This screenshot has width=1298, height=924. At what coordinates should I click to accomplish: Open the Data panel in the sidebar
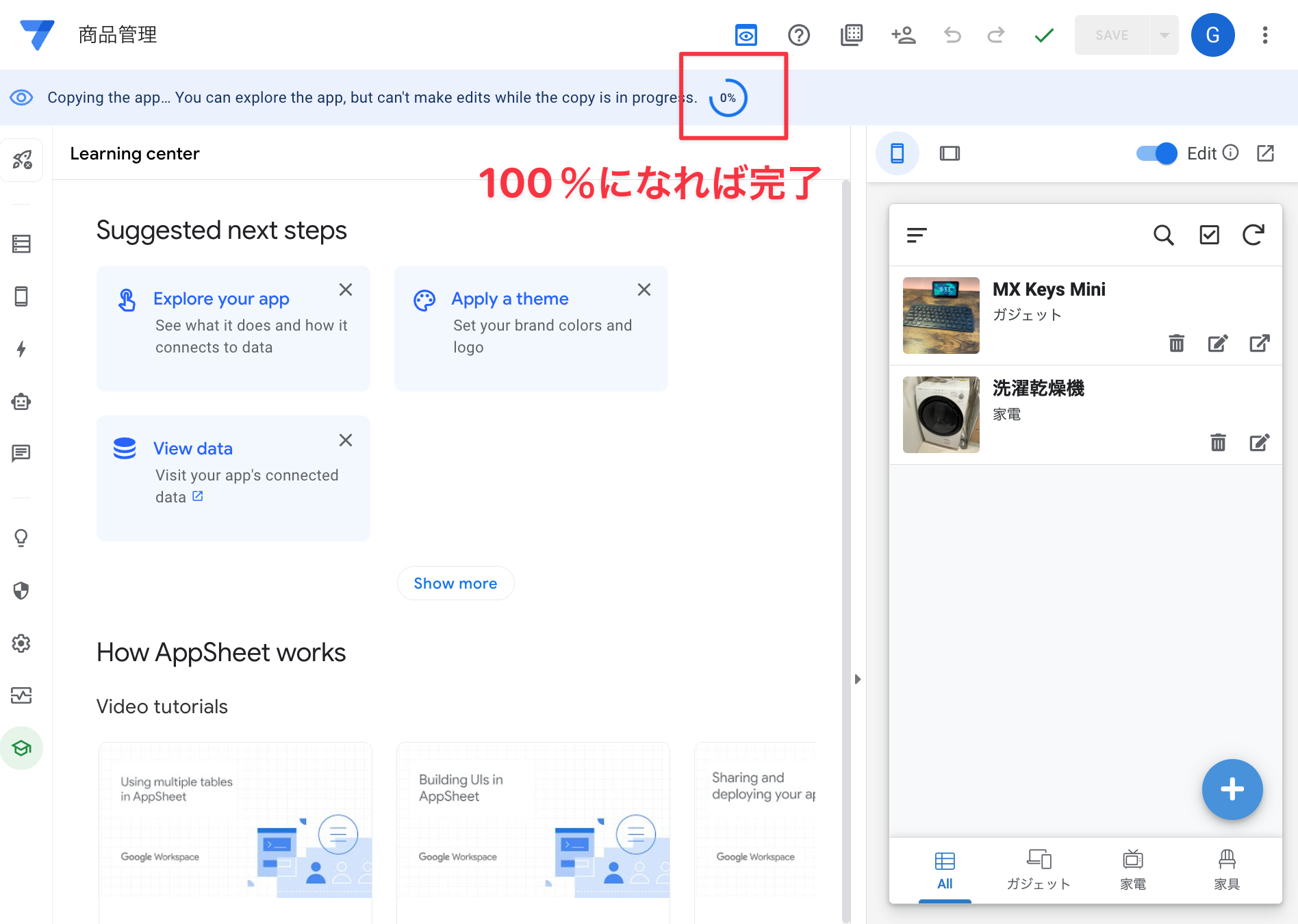[x=22, y=244]
